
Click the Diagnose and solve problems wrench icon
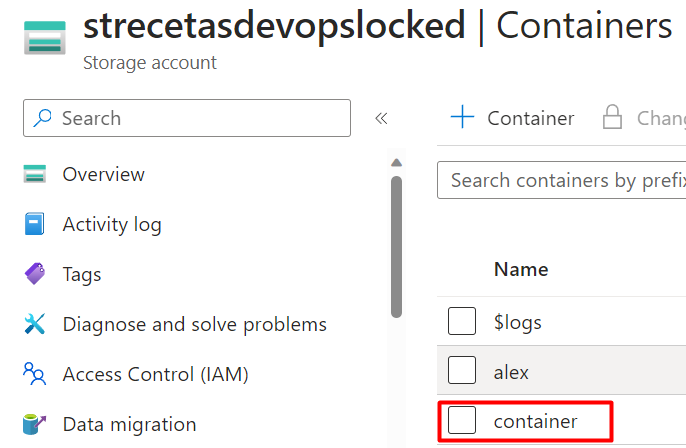click(x=35, y=324)
